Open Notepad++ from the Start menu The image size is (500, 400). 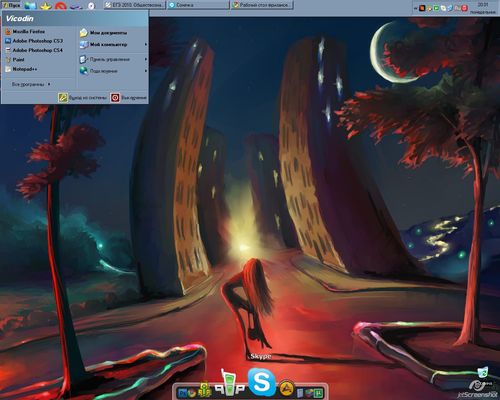21,69
